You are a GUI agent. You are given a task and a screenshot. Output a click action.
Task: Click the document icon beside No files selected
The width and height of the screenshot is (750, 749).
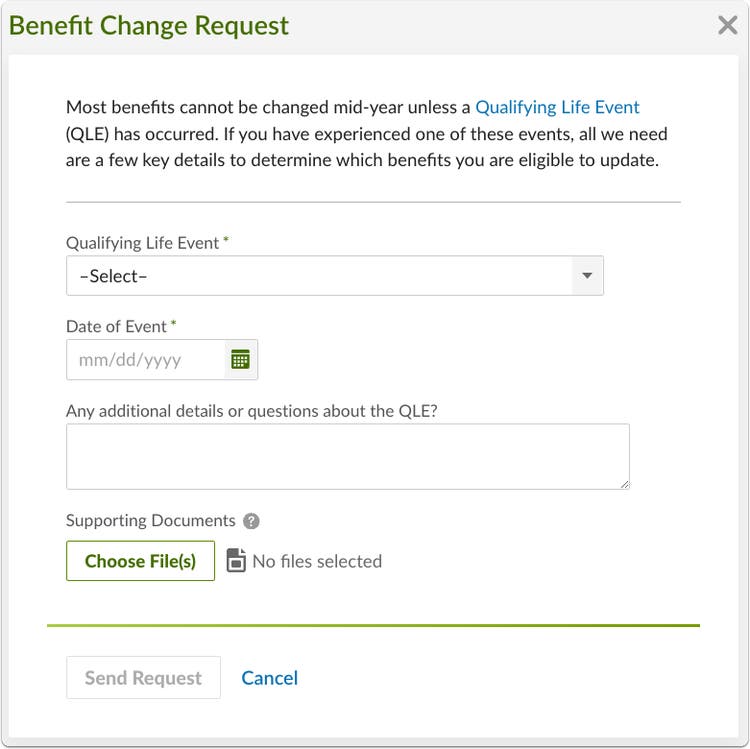pyautogui.click(x=236, y=561)
